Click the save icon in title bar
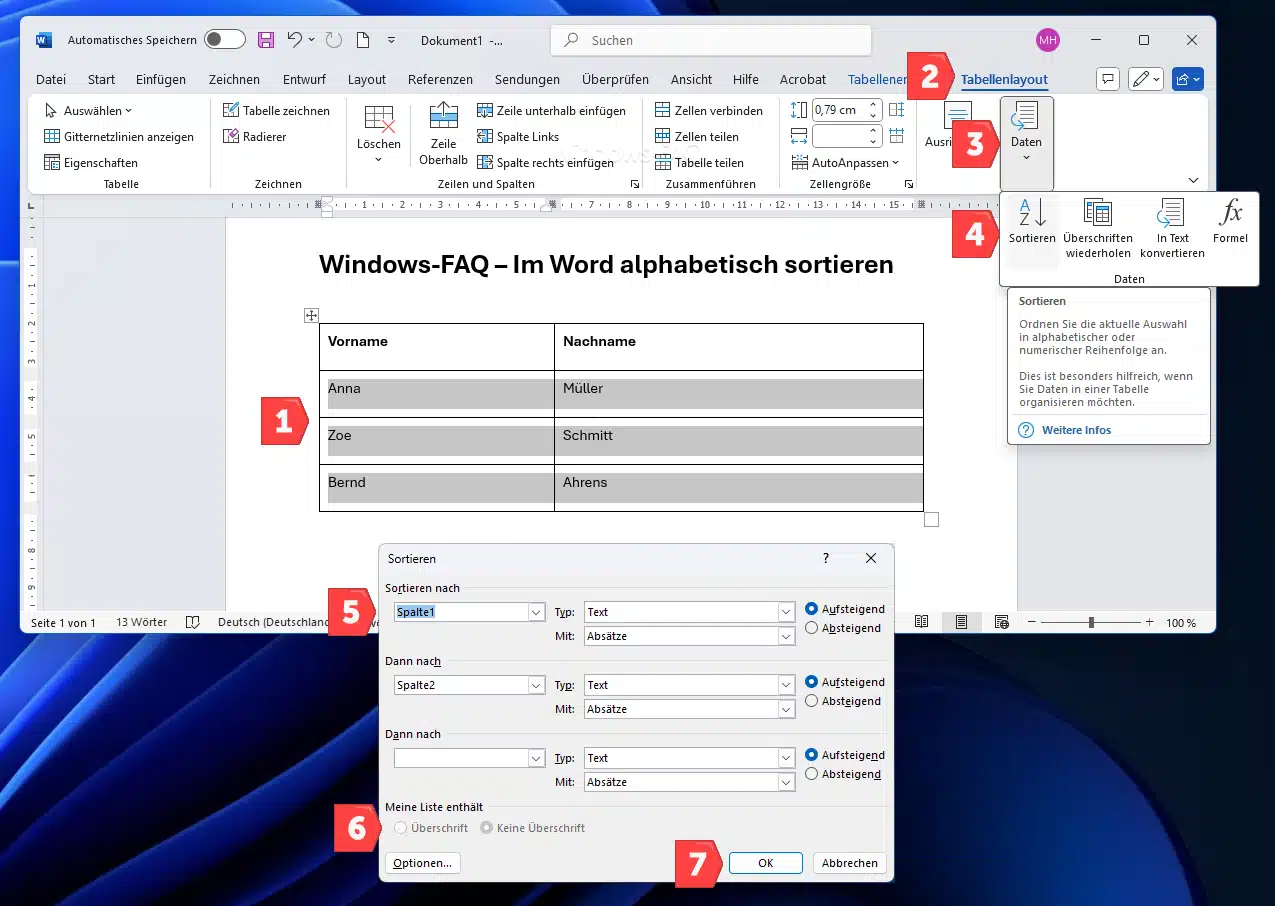 [265, 40]
